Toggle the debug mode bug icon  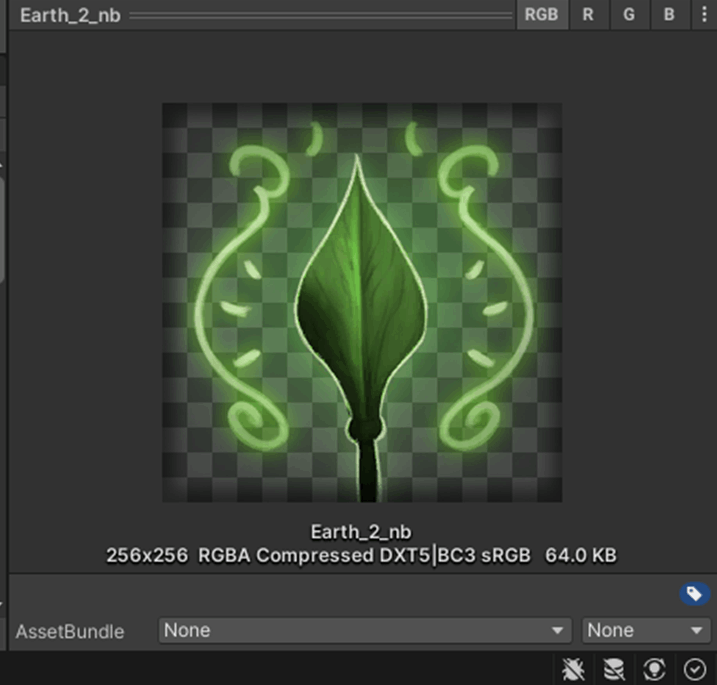pos(573,669)
